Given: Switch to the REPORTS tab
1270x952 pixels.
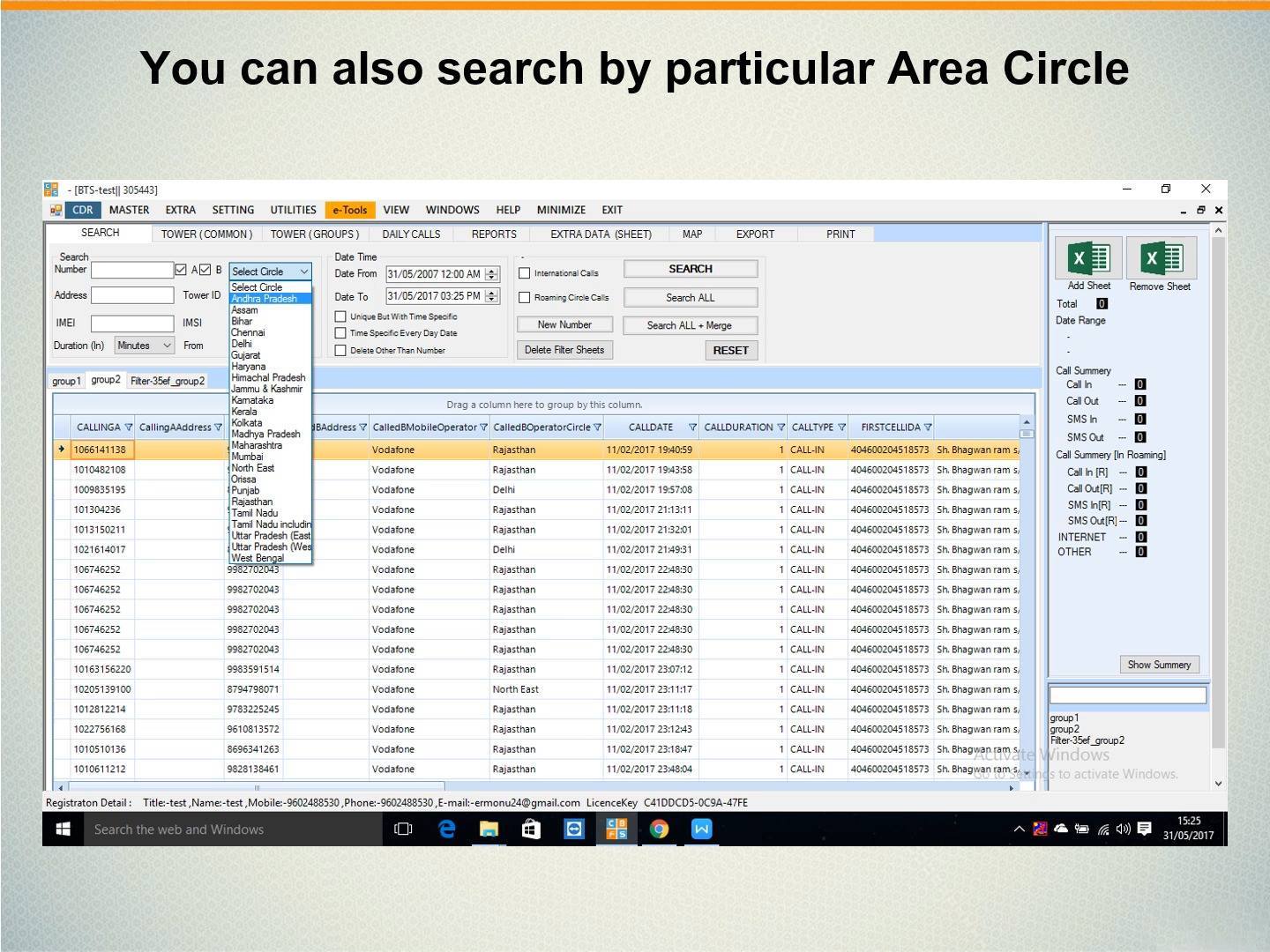Looking at the screenshot, I should [494, 234].
